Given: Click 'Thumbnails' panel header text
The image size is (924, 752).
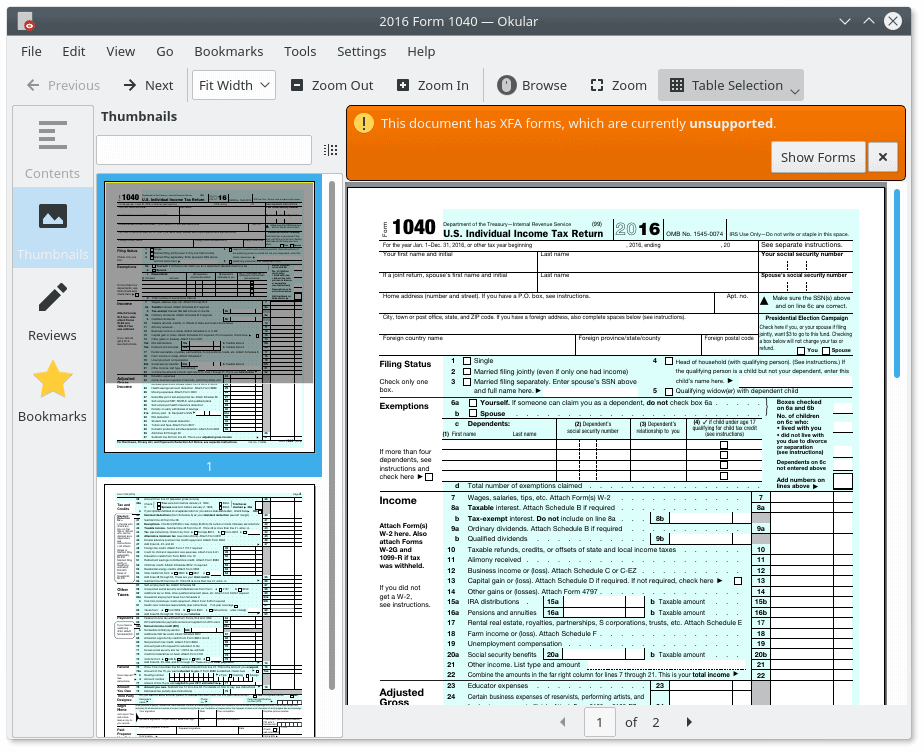Looking at the screenshot, I should pyautogui.click(x=139, y=117).
